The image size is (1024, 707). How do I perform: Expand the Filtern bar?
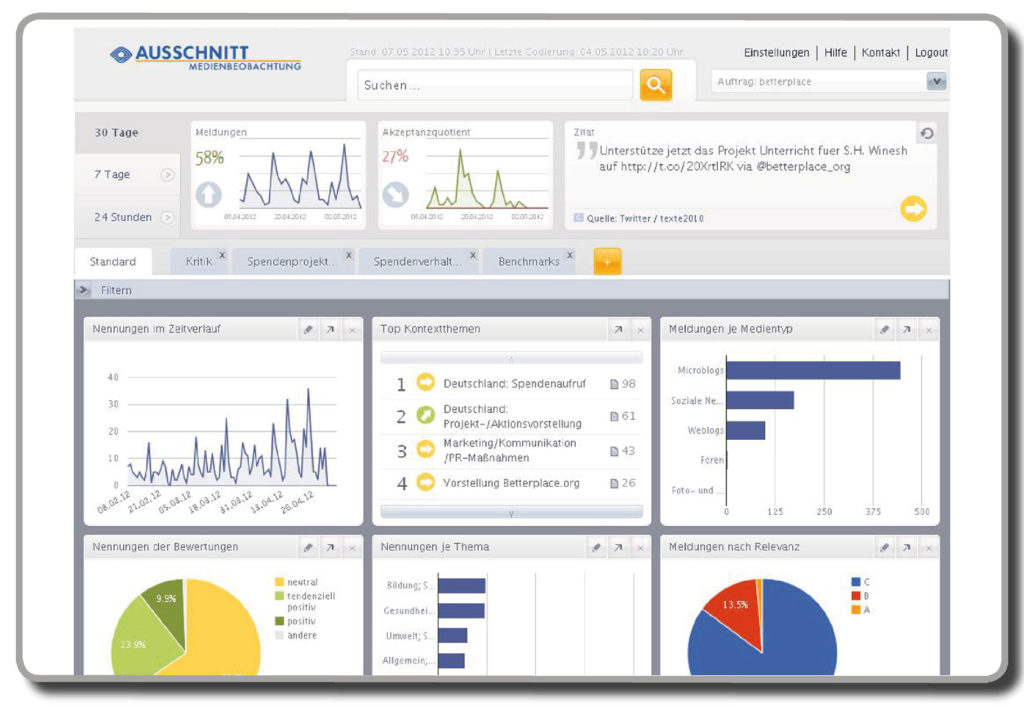tap(84, 290)
